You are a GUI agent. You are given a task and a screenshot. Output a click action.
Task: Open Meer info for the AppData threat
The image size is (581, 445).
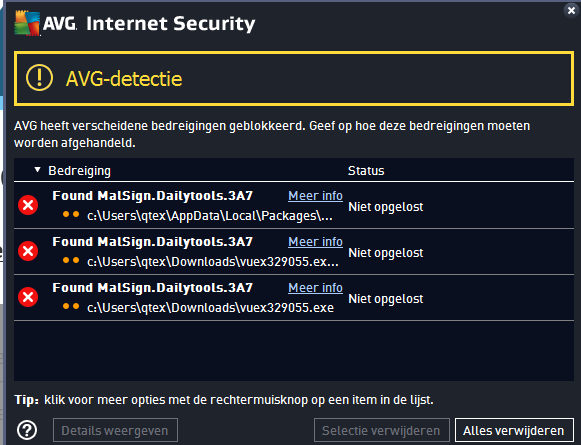point(315,196)
